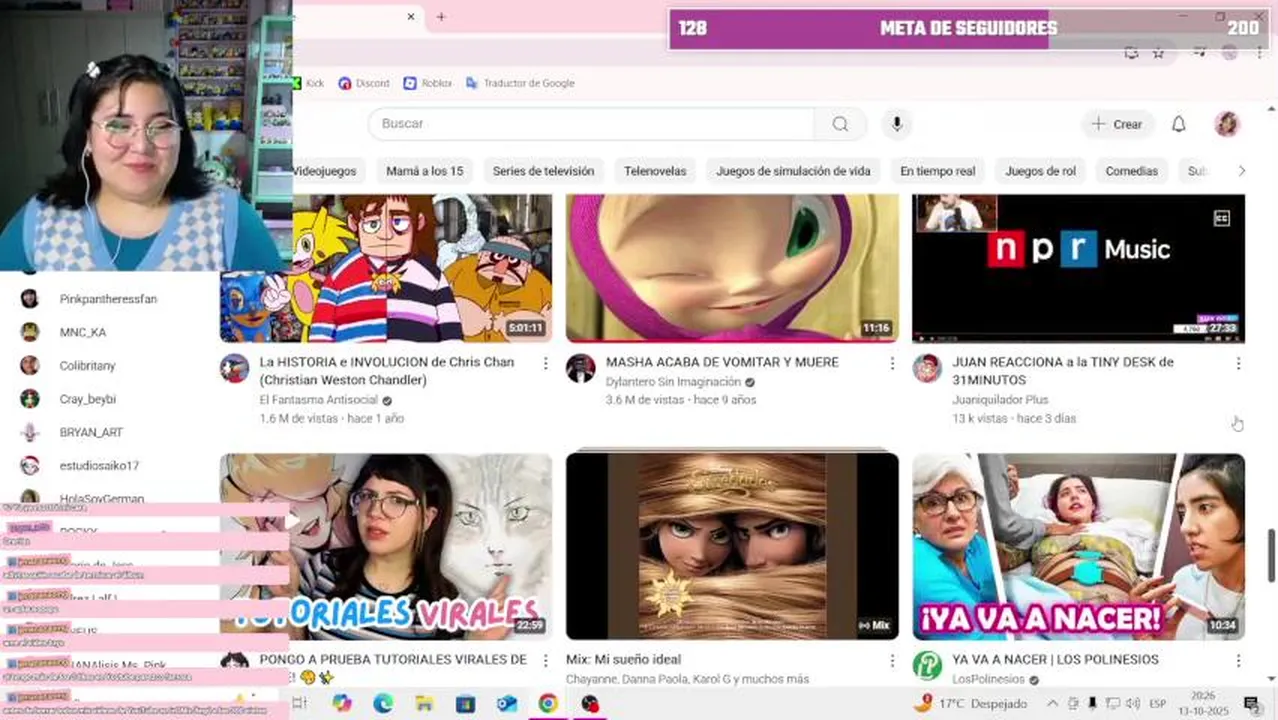
Task: Focus the Buscar search field
Action: (591, 124)
